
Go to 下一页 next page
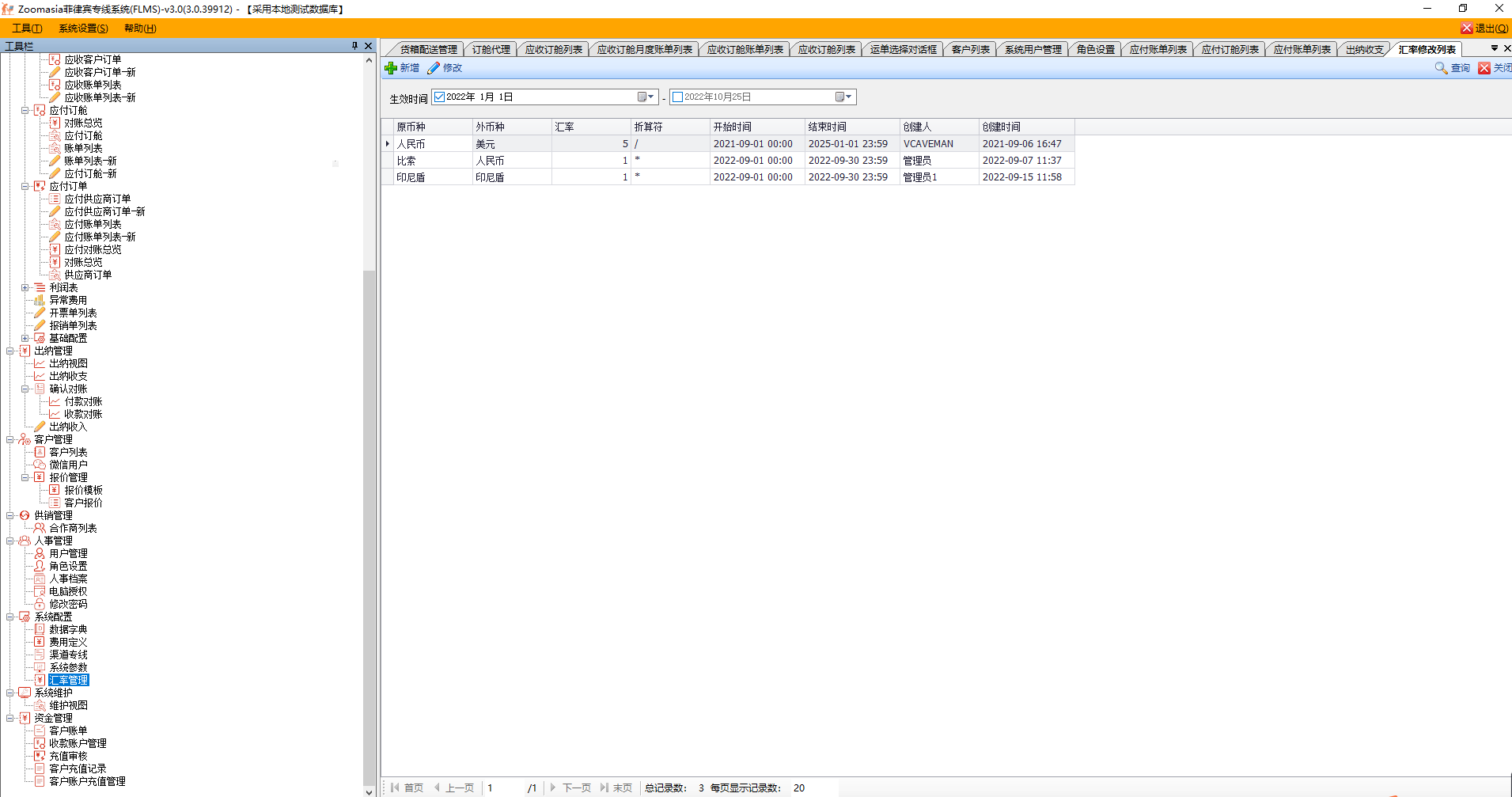(570, 788)
